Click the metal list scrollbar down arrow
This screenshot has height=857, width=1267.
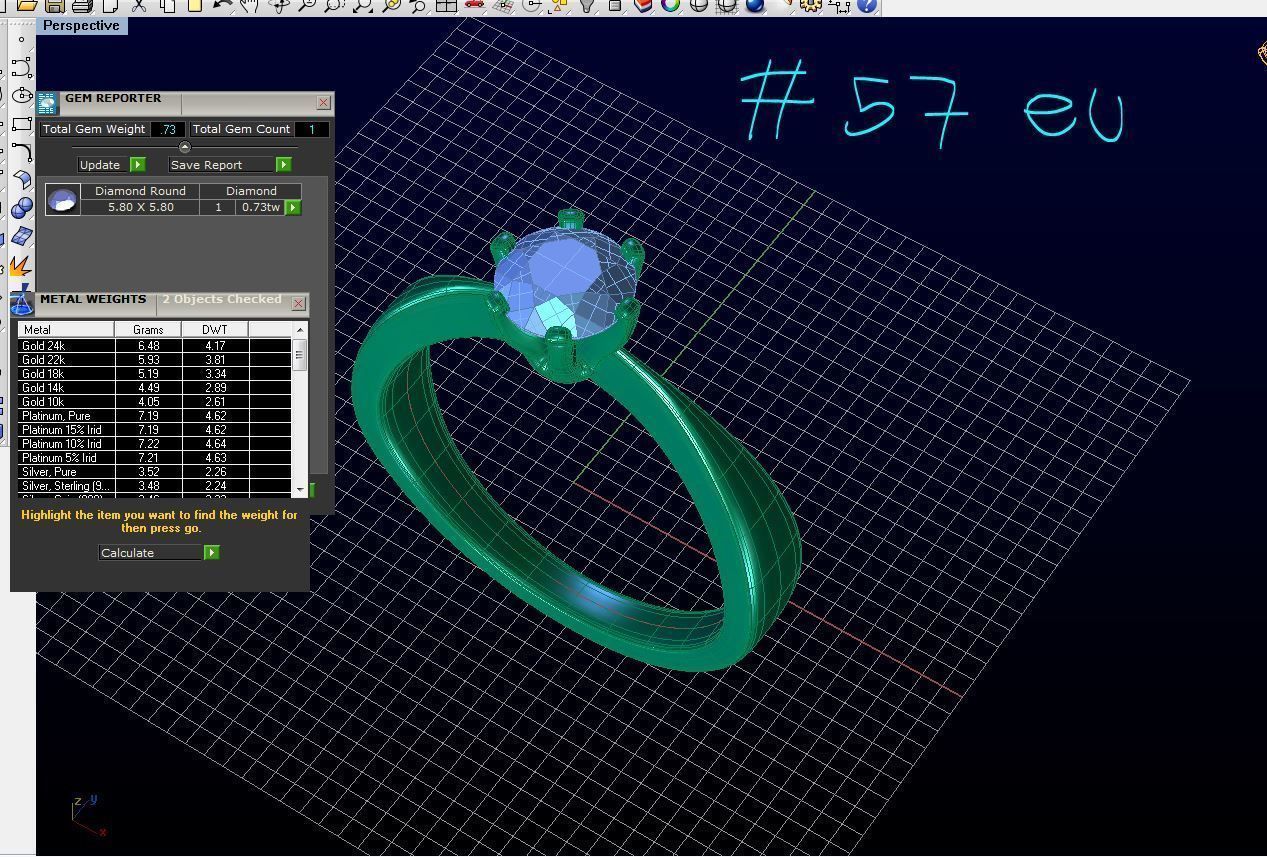pyautogui.click(x=299, y=488)
